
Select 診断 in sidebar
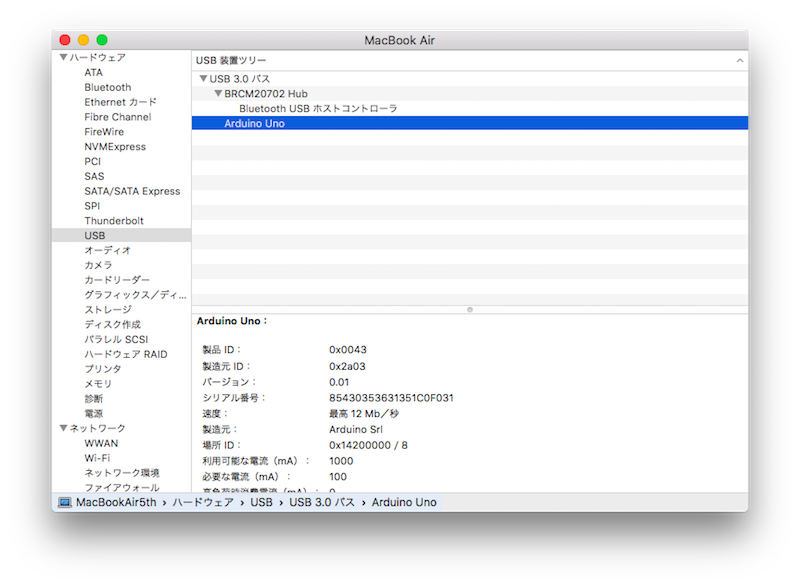[x=93, y=398]
